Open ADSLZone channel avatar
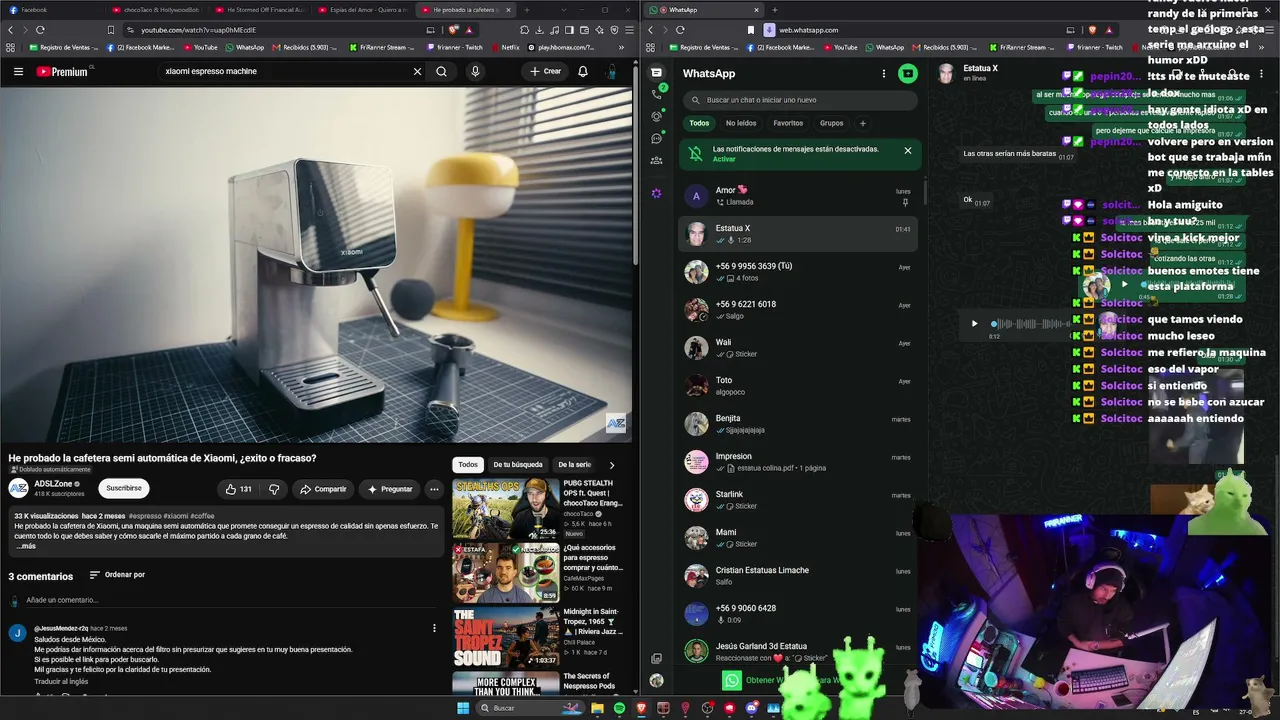This screenshot has width=1280, height=720. tap(18, 489)
